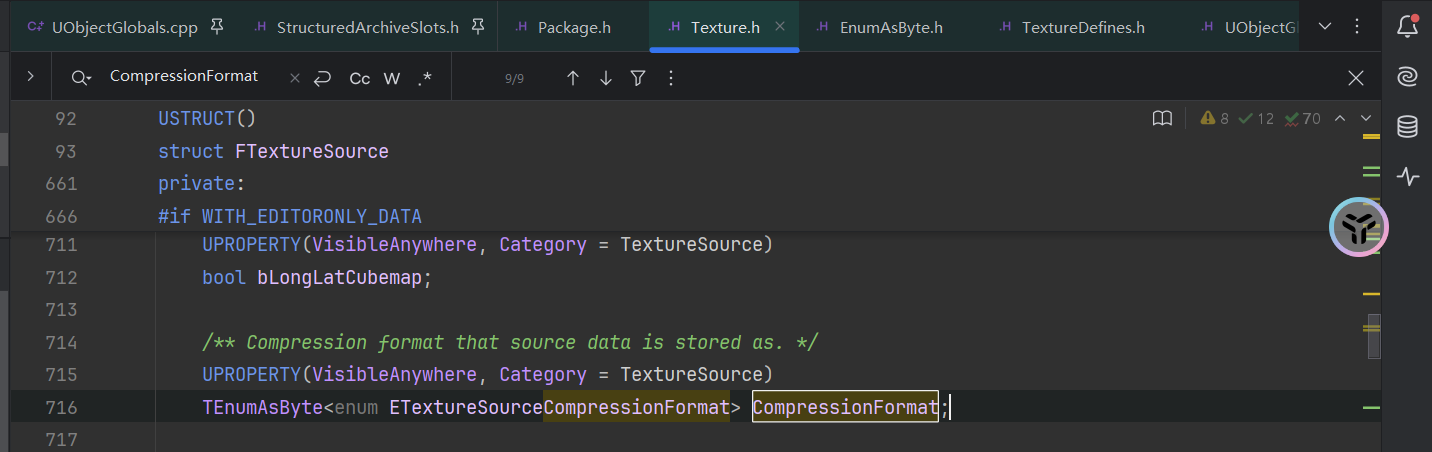Show hidden tabs dropdown chevron

[x=1326, y=27]
